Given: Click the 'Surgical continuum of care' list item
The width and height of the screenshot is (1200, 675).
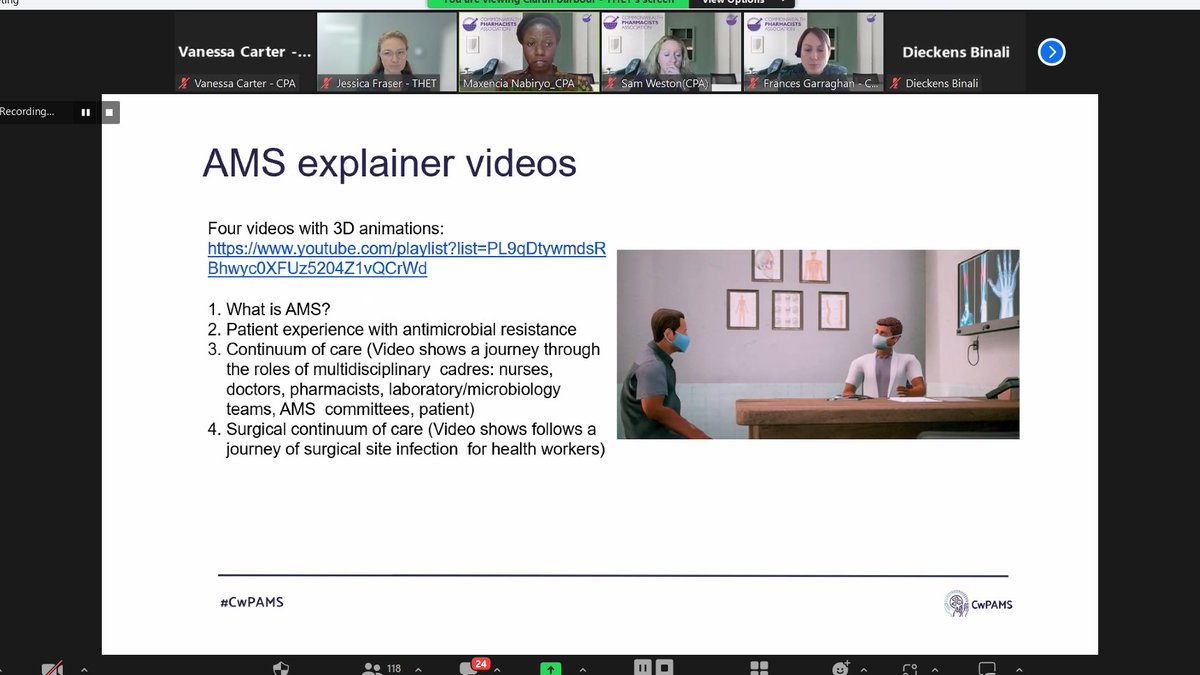Looking at the screenshot, I should [x=407, y=439].
